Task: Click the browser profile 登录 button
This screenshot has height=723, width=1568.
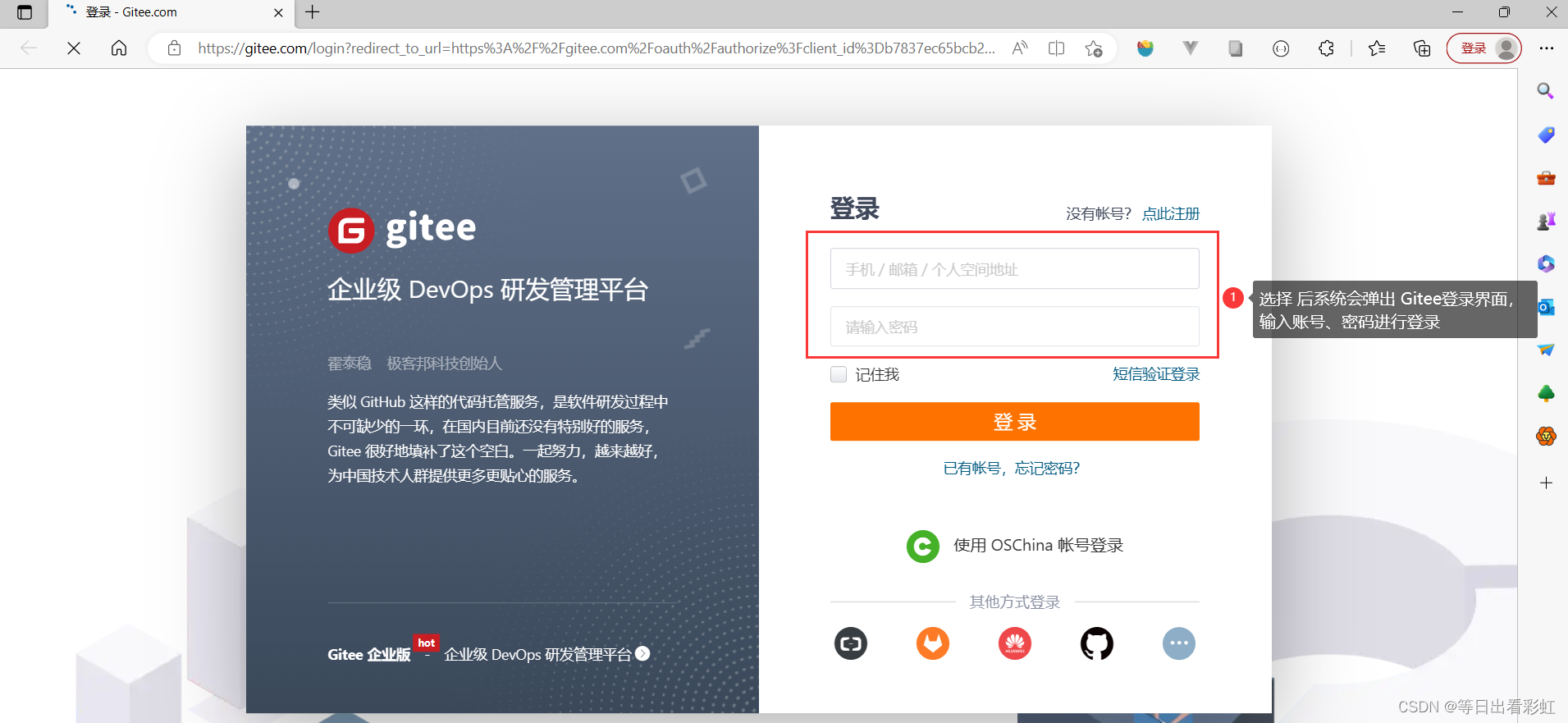Action: click(x=1484, y=48)
